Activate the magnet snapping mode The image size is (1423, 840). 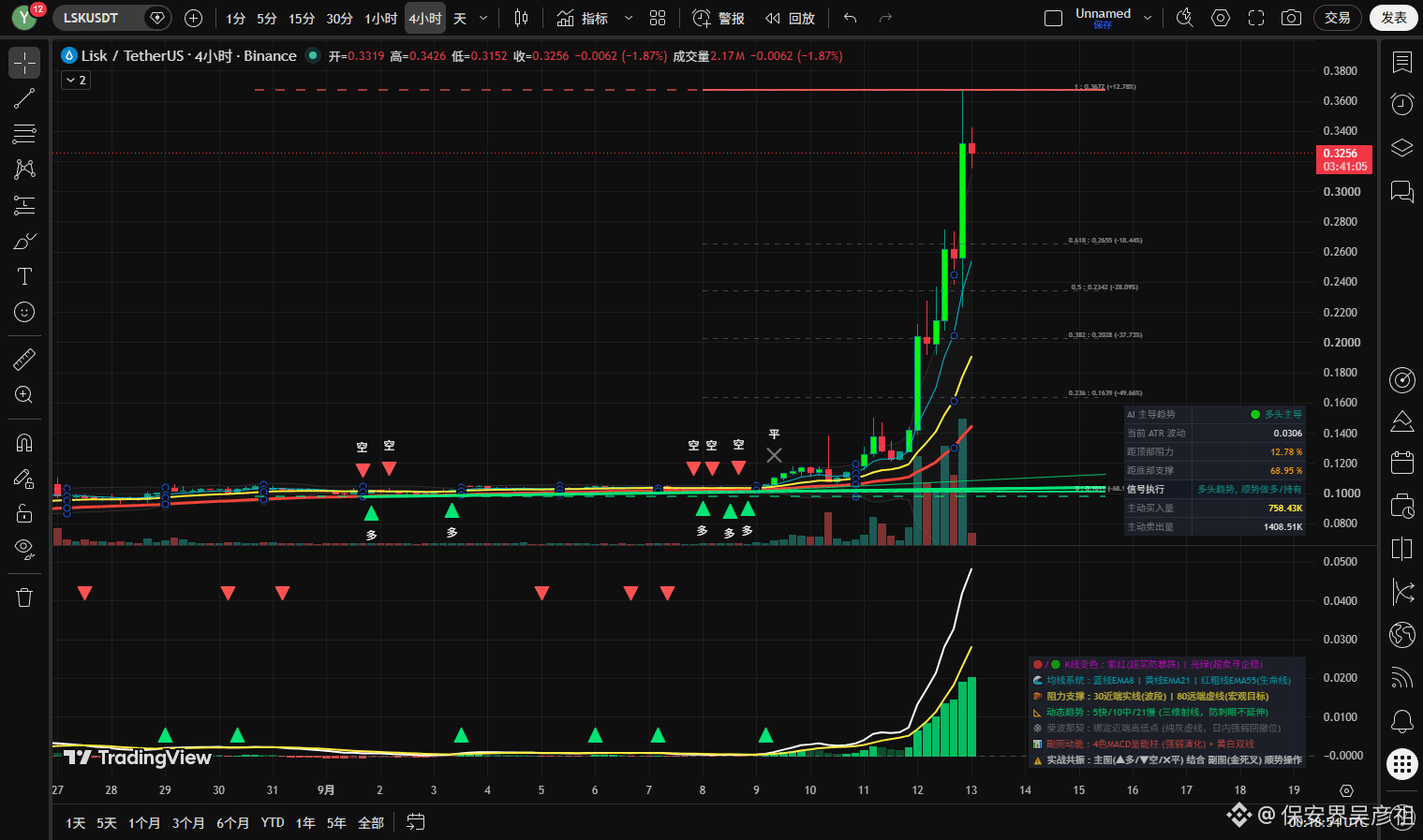pyautogui.click(x=24, y=442)
